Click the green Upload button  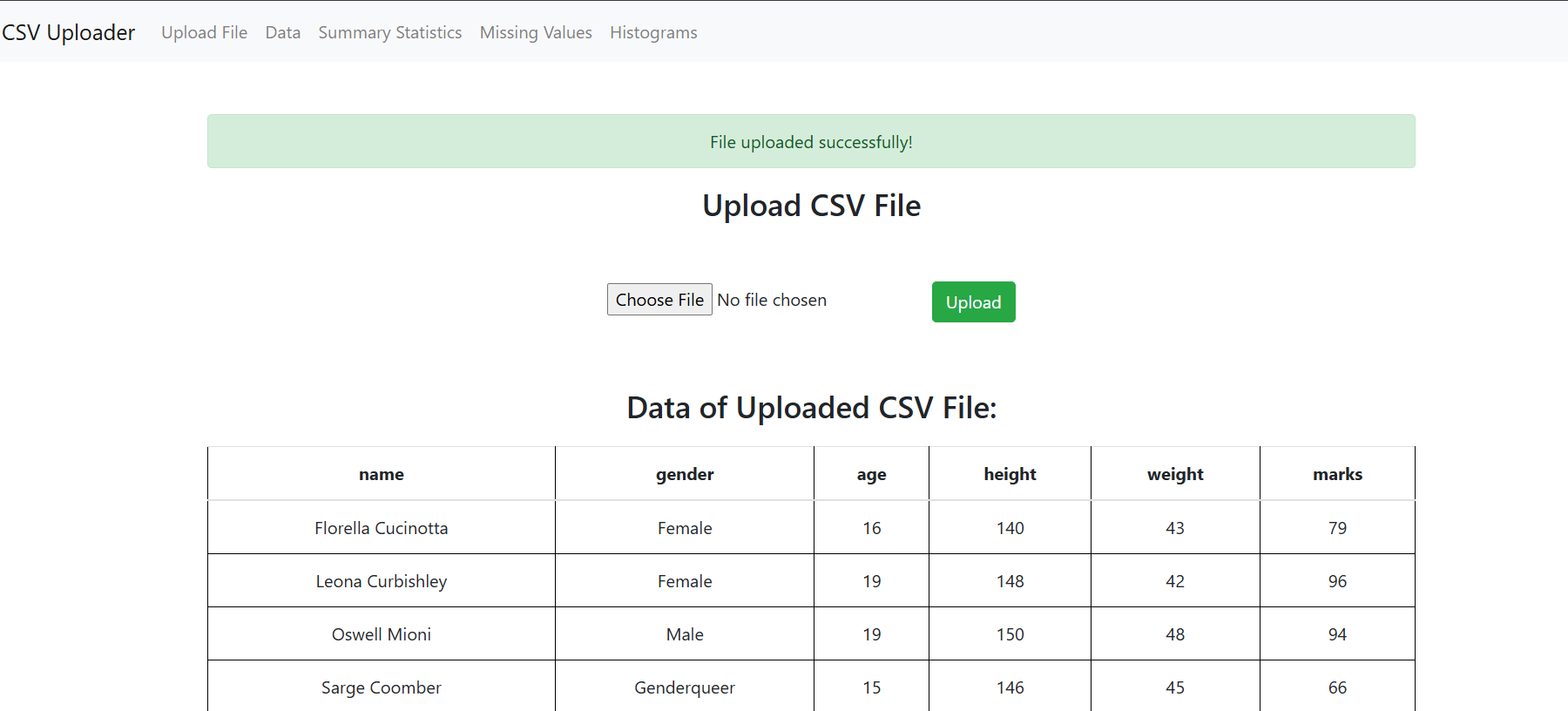[x=973, y=301]
